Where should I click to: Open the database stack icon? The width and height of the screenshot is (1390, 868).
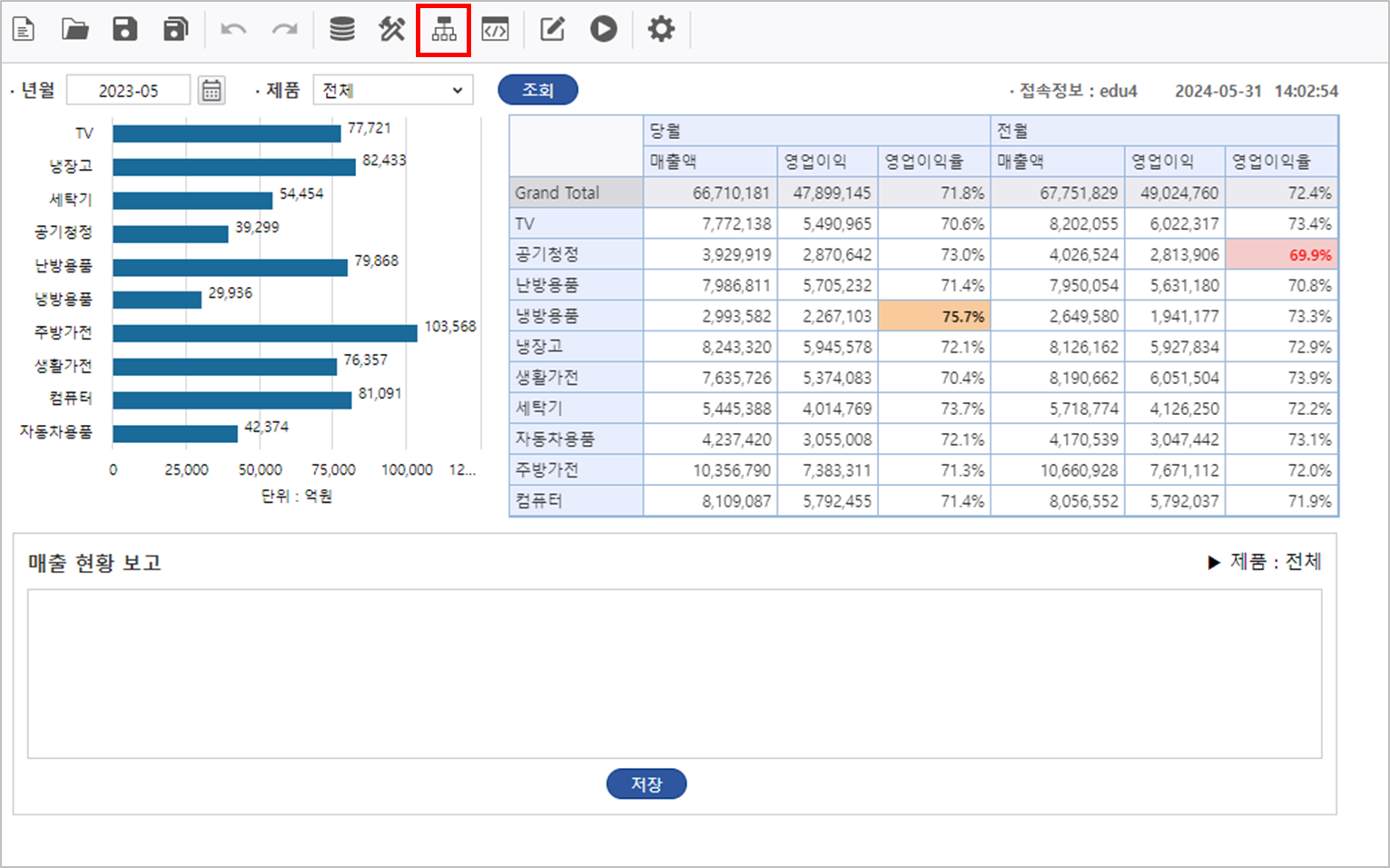[x=341, y=29]
